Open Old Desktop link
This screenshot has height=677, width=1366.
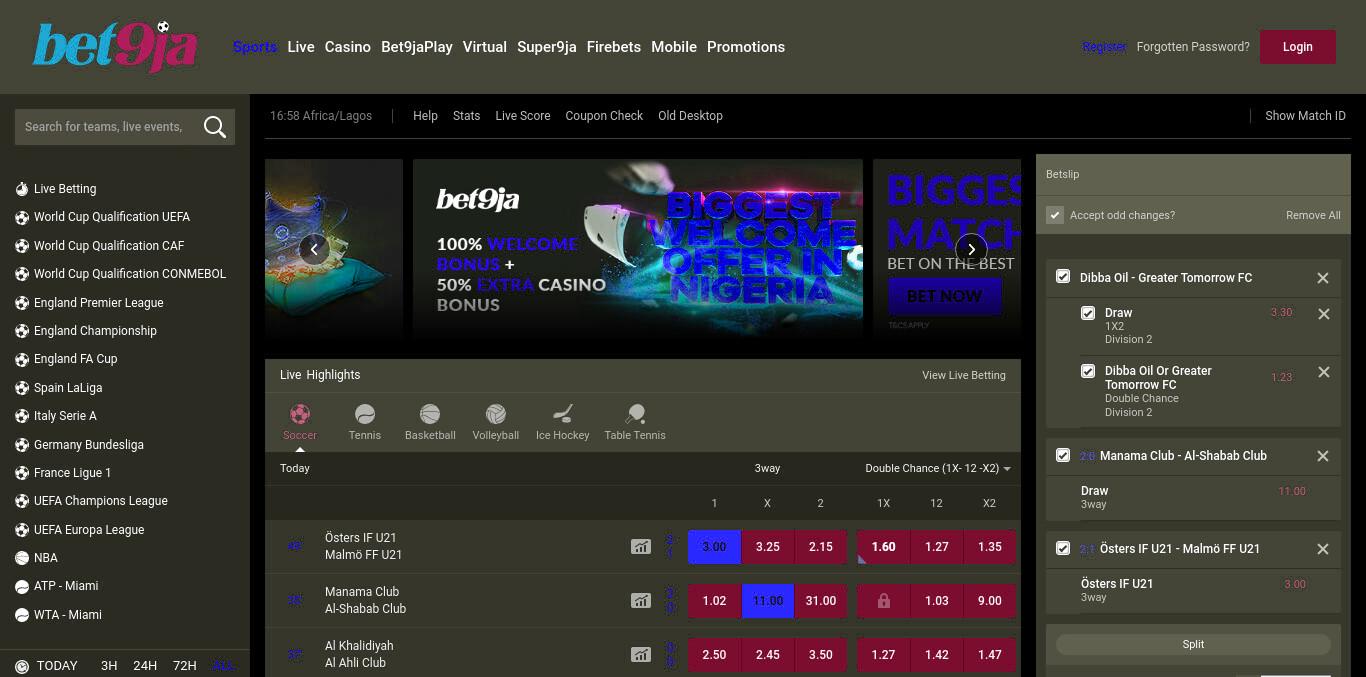click(x=690, y=116)
